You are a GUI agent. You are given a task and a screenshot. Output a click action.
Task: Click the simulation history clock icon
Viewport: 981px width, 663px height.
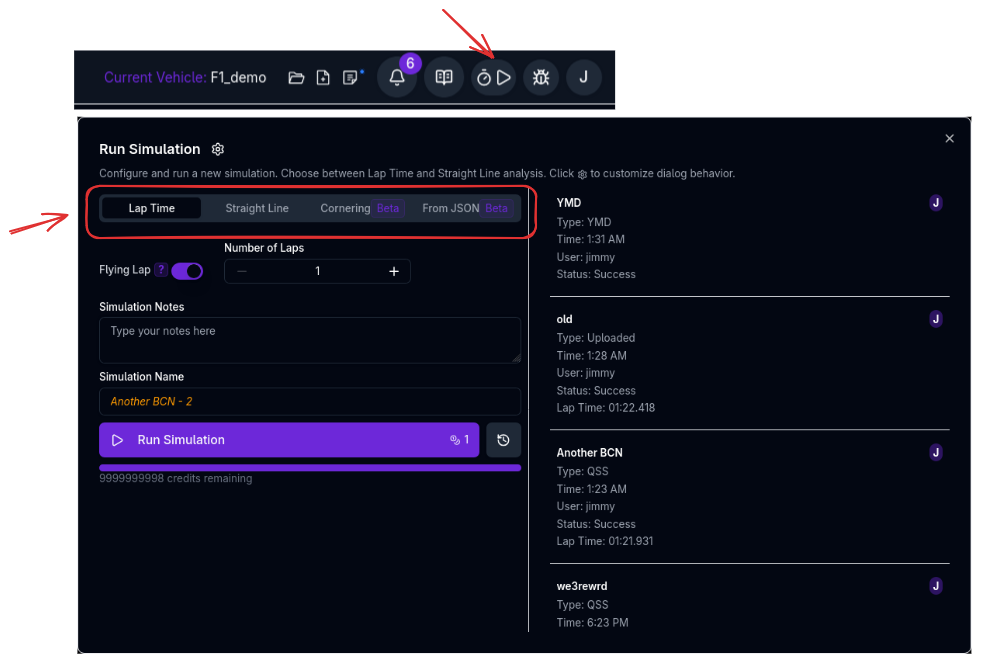[x=503, y=440]
